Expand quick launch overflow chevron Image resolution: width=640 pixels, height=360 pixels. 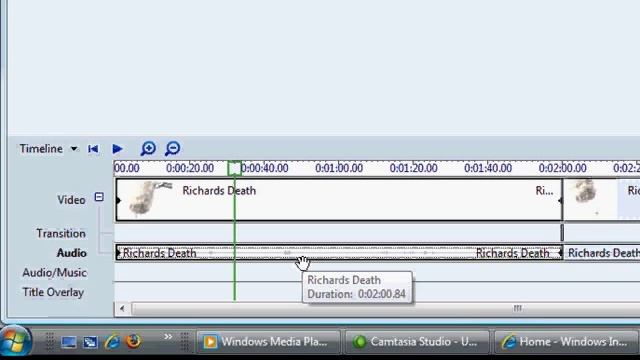[168, 337]
